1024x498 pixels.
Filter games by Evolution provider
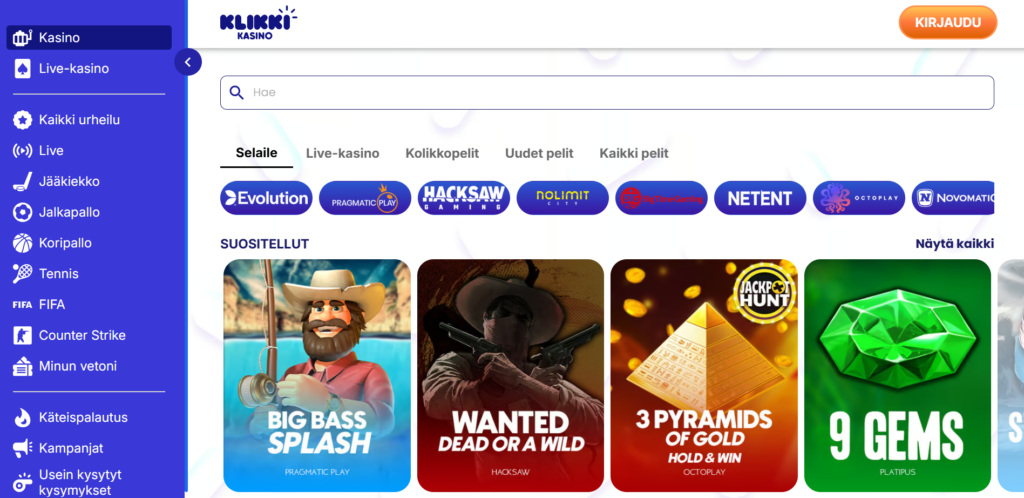click(266, 198)
